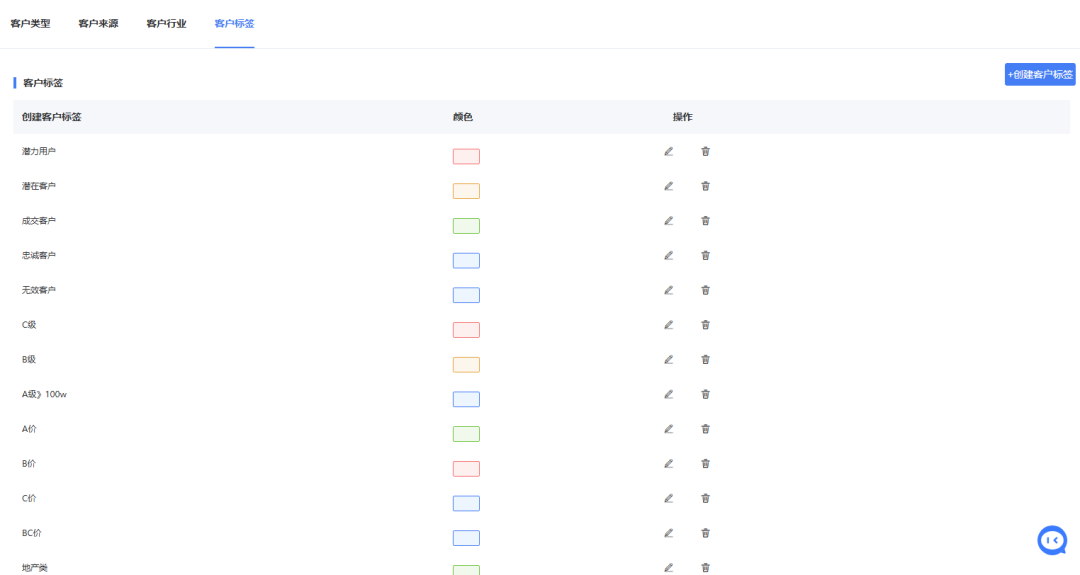Click the 颜色 column header
The image size is (1080, 575).
tap(463, 117)
